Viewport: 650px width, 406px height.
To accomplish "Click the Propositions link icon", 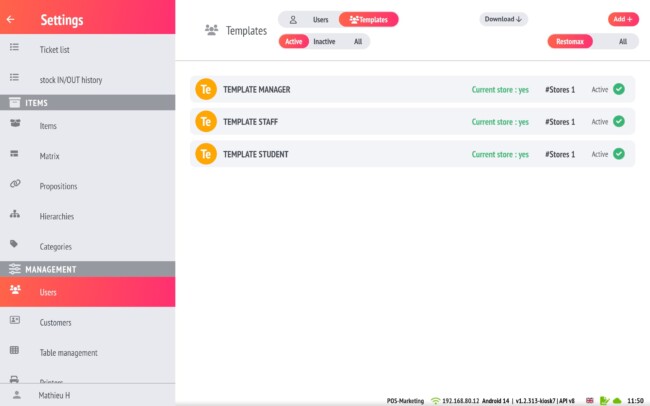I will [15, 183].
